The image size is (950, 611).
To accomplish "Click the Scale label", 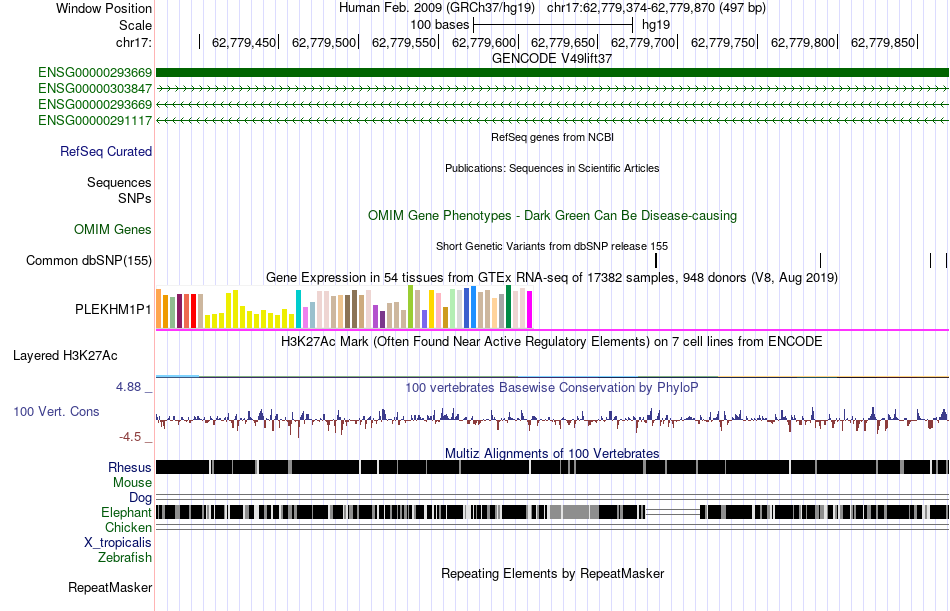I will (136, 25).
